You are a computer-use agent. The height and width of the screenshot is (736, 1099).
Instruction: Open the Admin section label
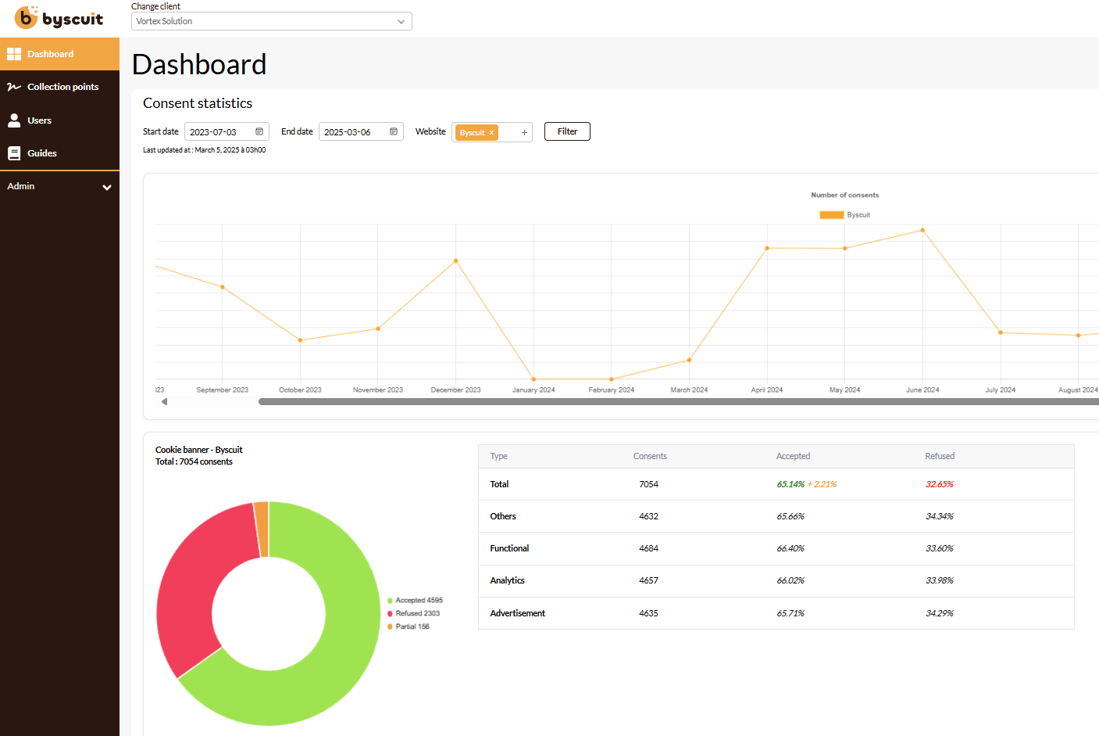click(21, 186)
